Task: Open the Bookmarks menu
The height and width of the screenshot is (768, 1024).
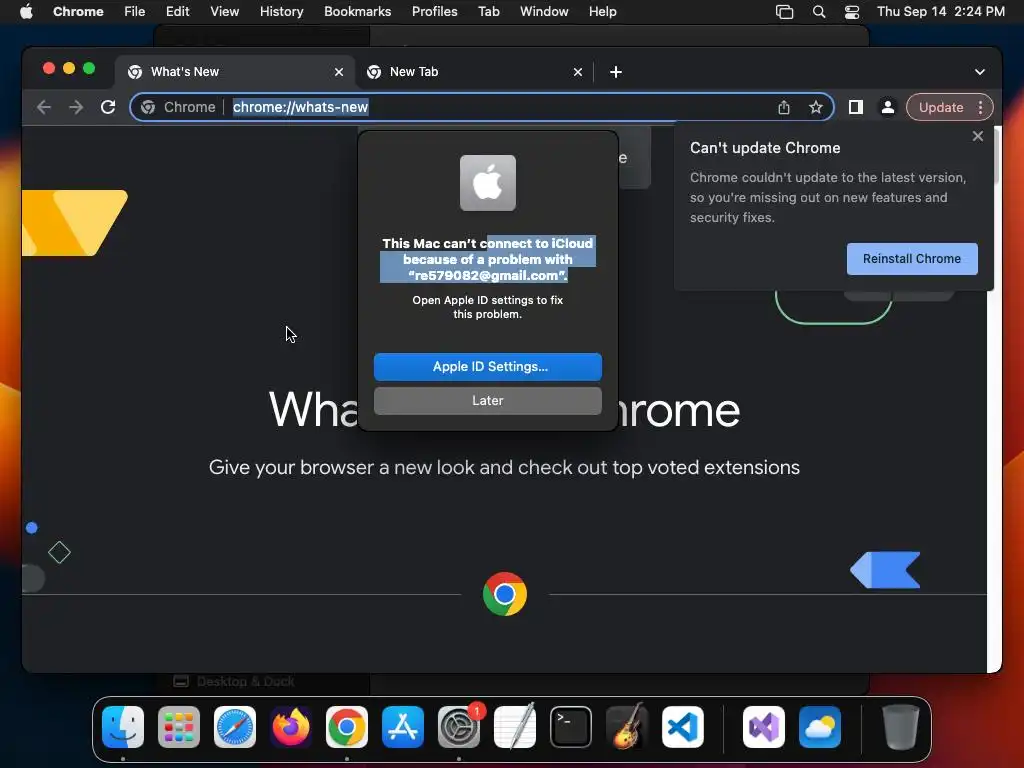Action: click(x=357, y=12)
